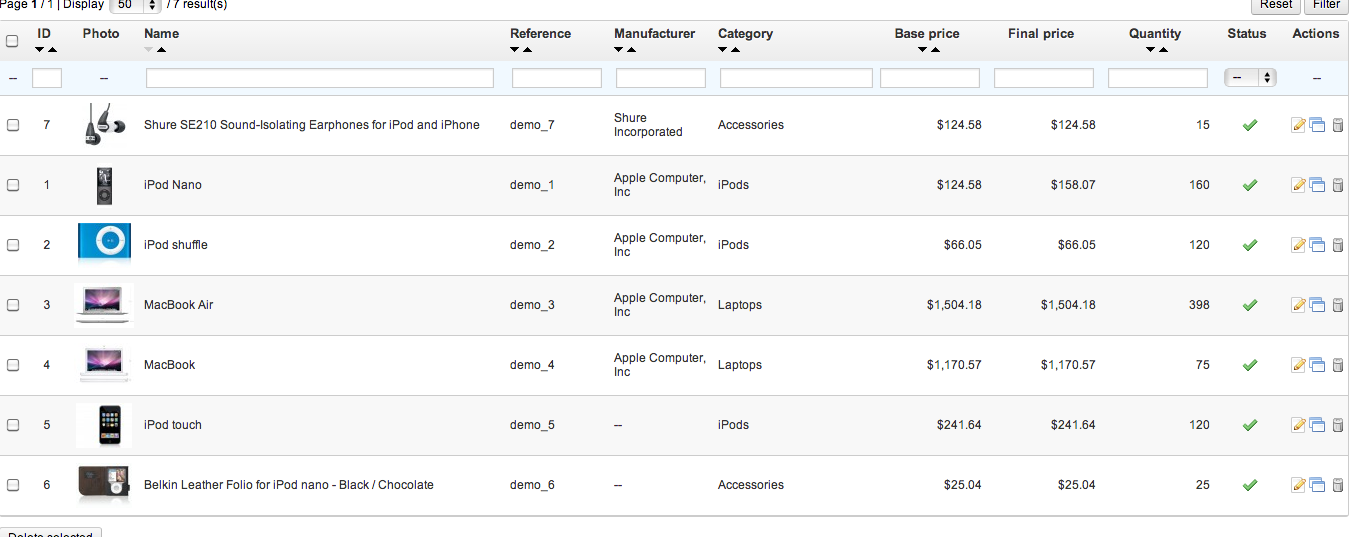The height and width of the screenshot is (537, 1351).
Task: Click the MacBook Air product thumbnail
Action: point(103,305)
